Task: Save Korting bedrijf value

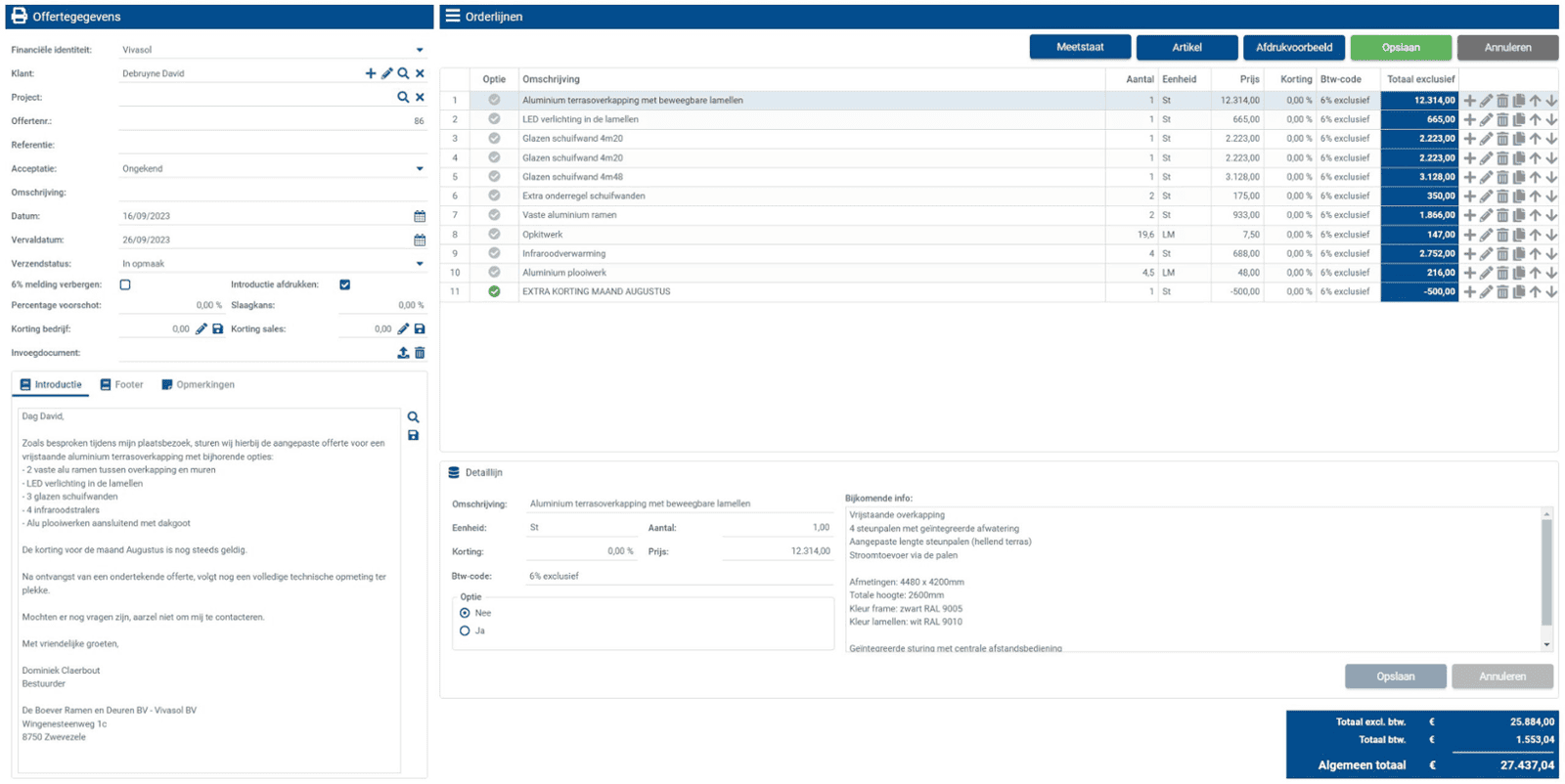Action: click(217, 328)
